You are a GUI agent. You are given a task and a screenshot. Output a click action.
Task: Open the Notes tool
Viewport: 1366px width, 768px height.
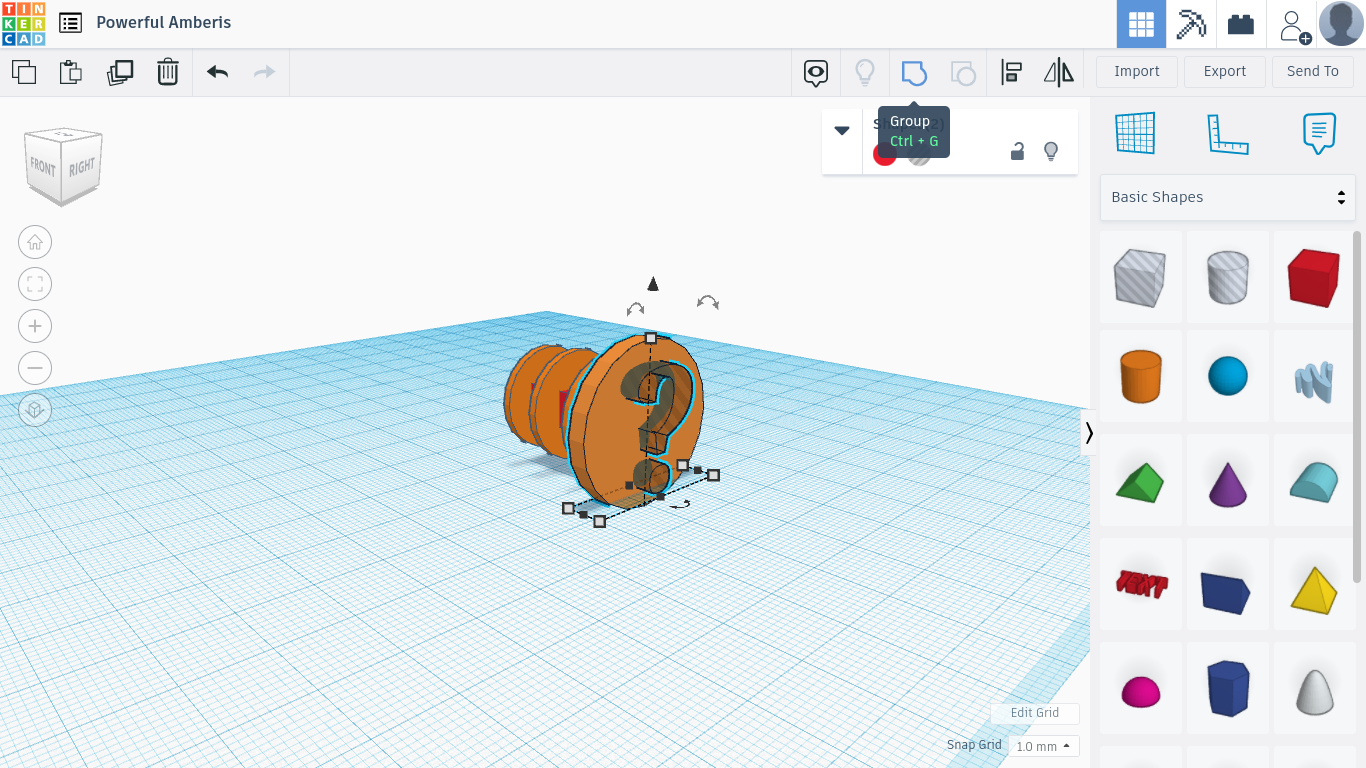coord(1319,133)
